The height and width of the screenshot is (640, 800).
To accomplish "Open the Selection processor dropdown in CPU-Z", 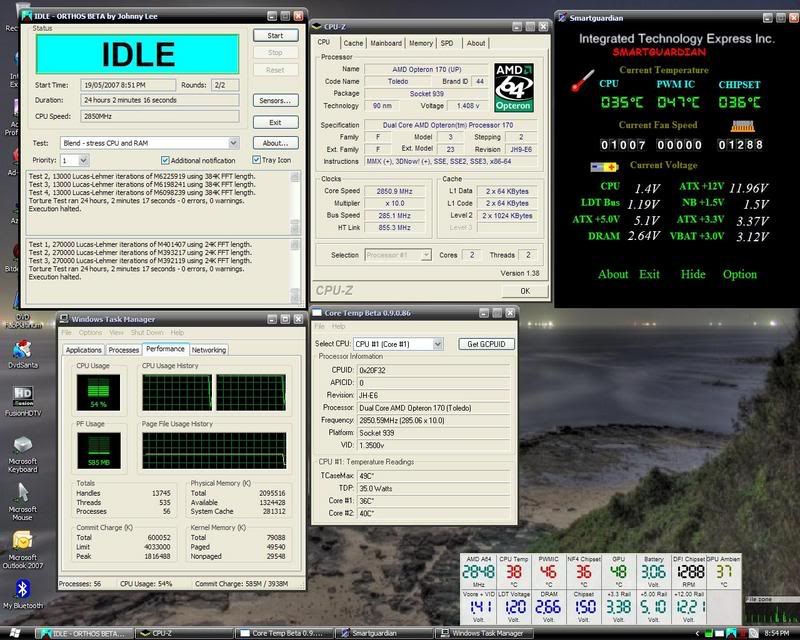I will pyautogui.click(x=426, y=255).
